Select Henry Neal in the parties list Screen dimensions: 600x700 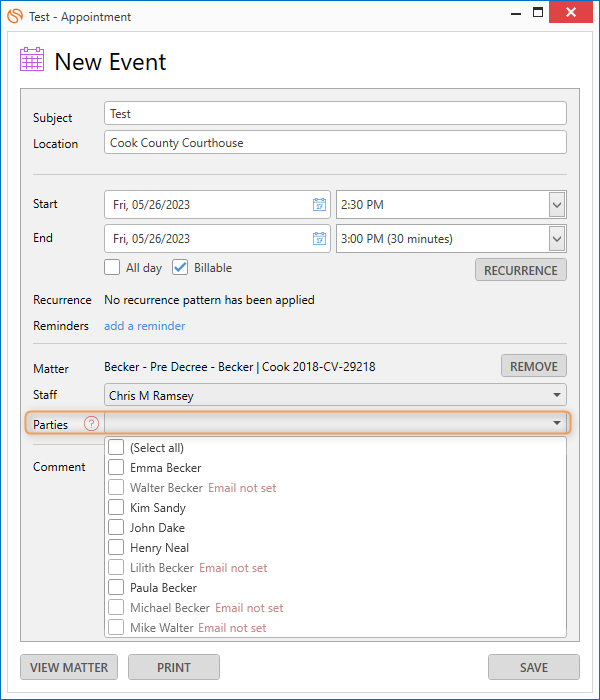click(x=159, y=548)
